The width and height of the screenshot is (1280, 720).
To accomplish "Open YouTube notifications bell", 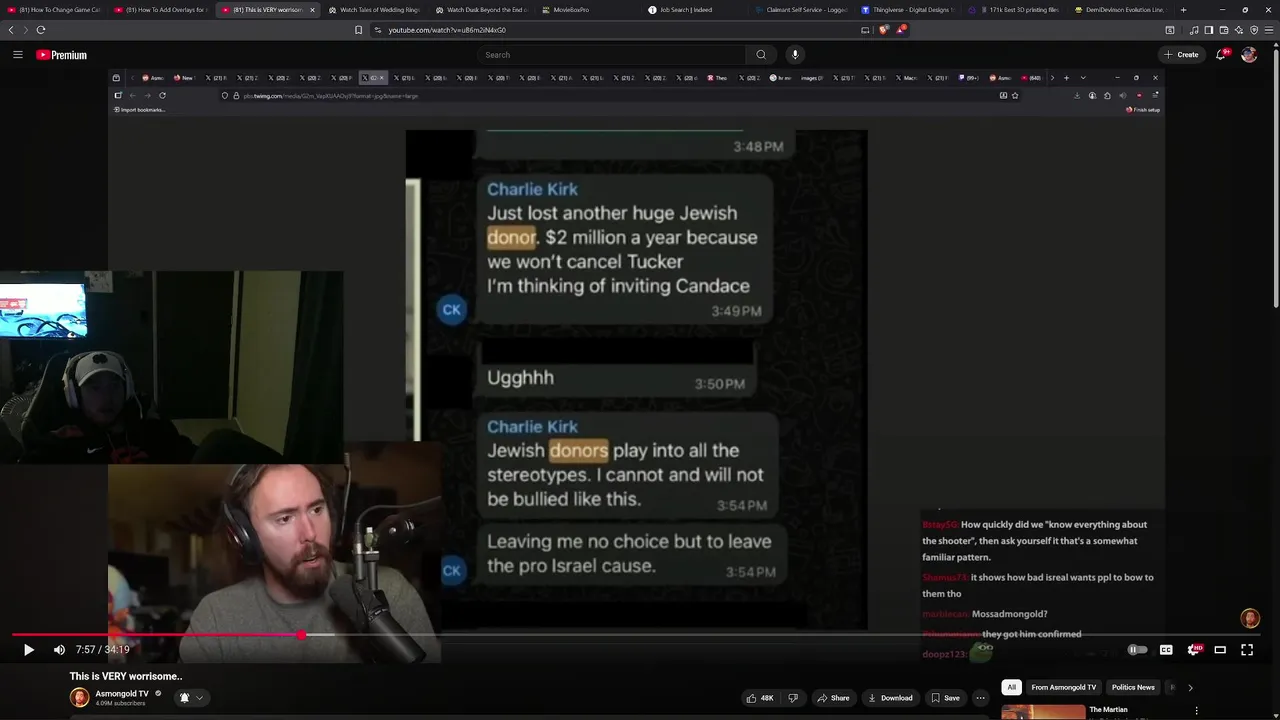I will 1221,55.
